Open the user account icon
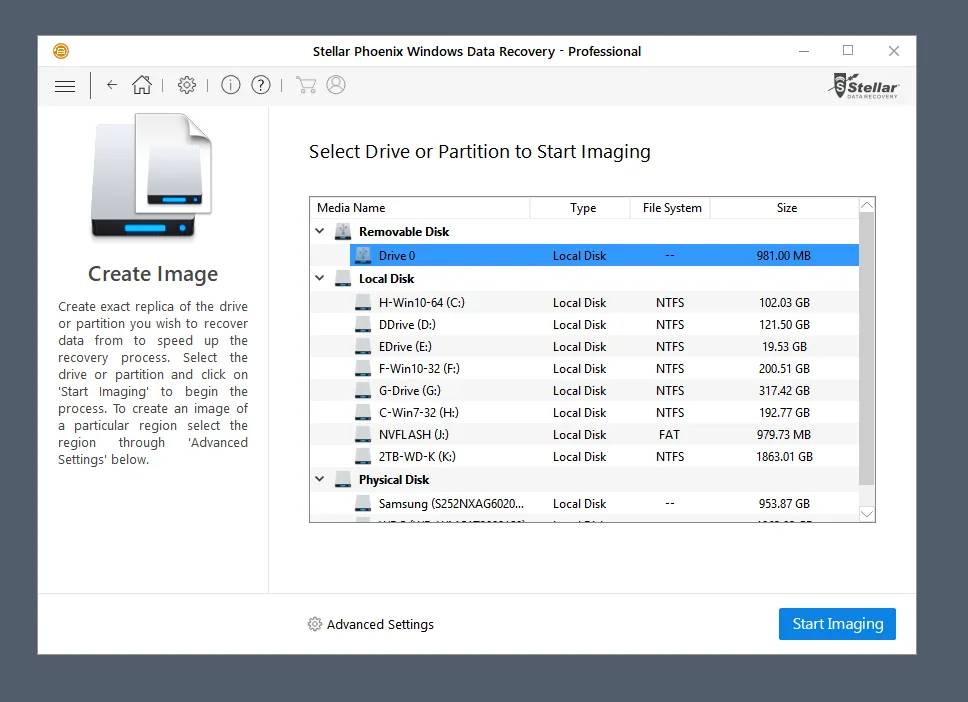Image resolution: width=968 pixels, height=702 pixels. coord(336,86)
